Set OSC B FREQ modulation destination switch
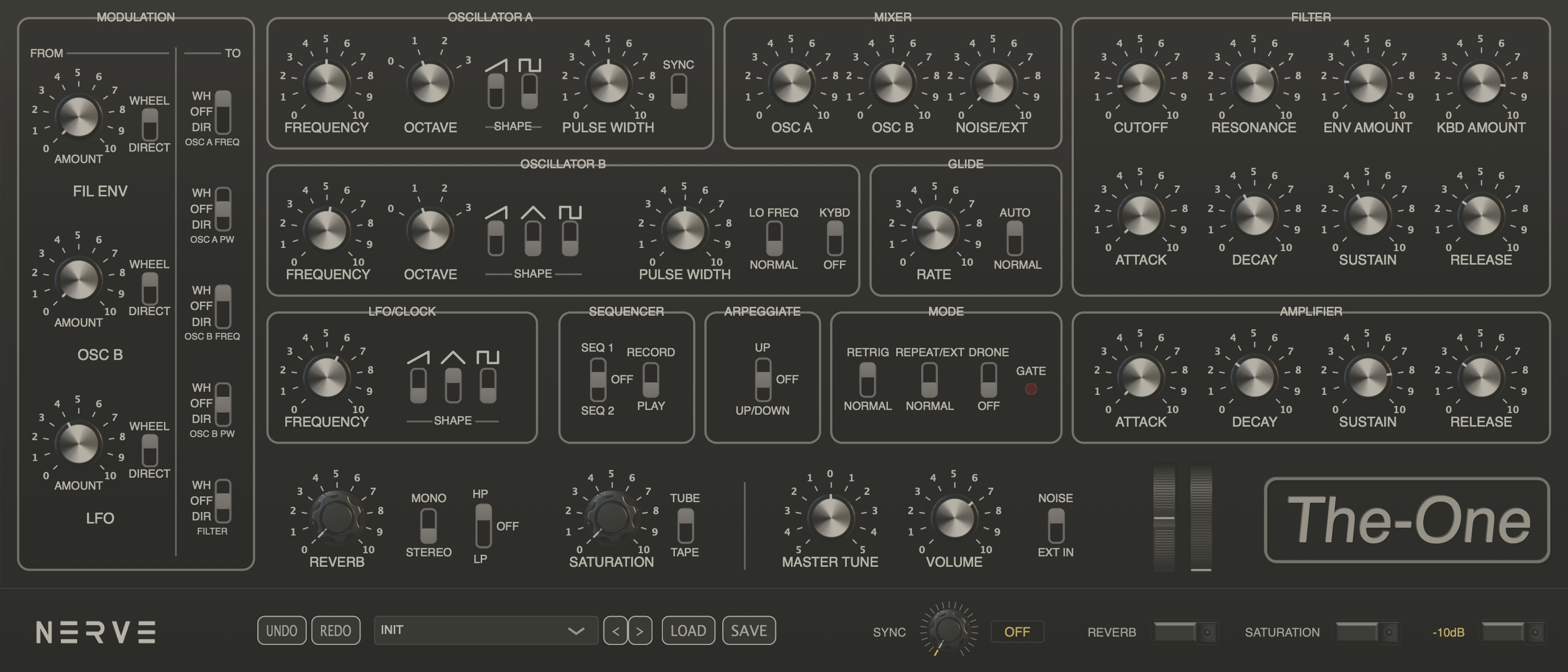The width and height of the screenshot is (1568, 672). coord(223,306)
